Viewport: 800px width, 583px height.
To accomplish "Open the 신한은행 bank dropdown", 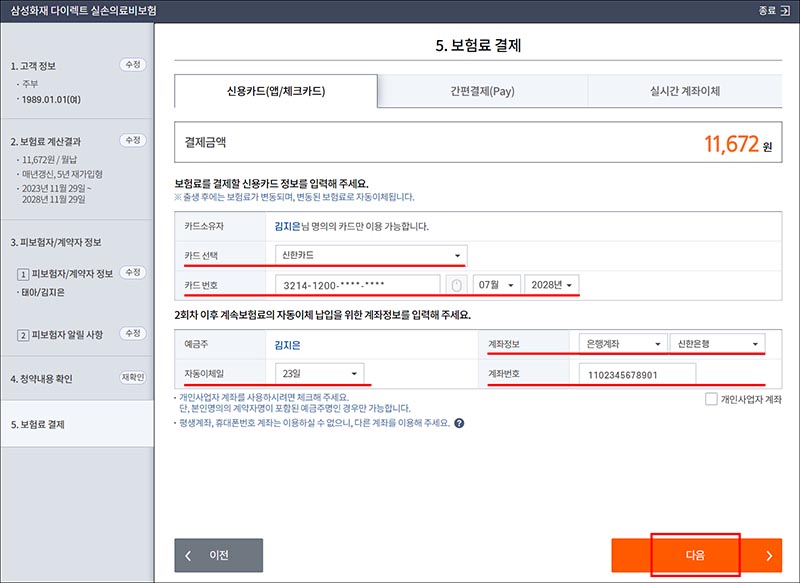I will pos(717,344).
